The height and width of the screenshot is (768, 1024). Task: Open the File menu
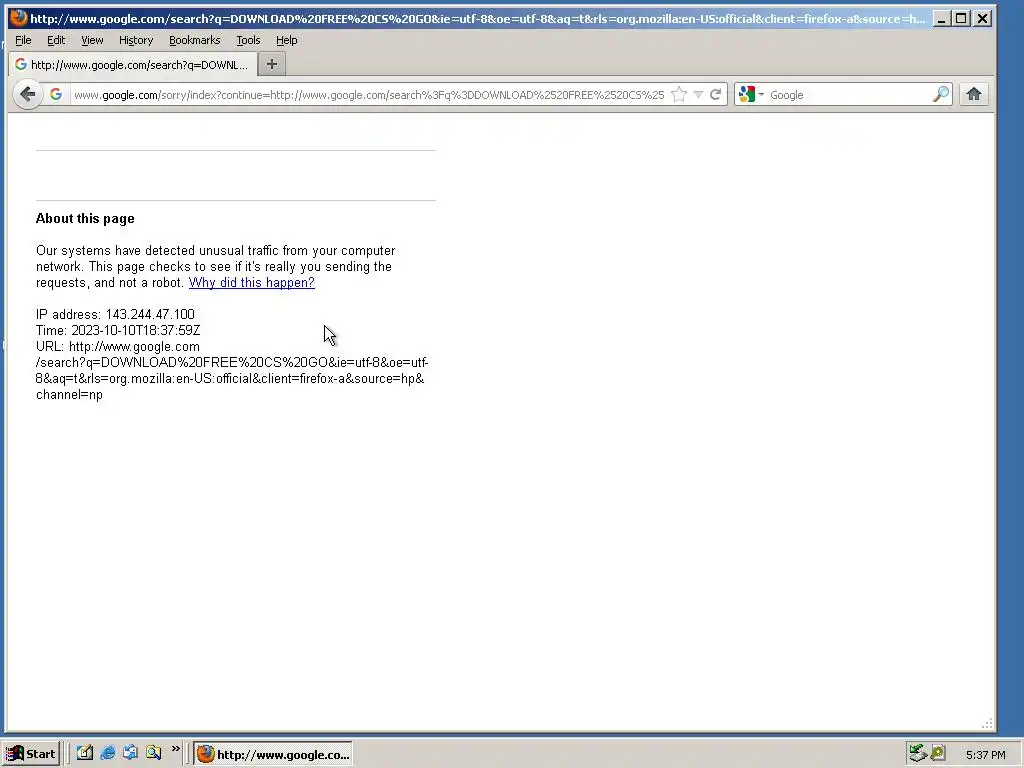pos(23,40)
